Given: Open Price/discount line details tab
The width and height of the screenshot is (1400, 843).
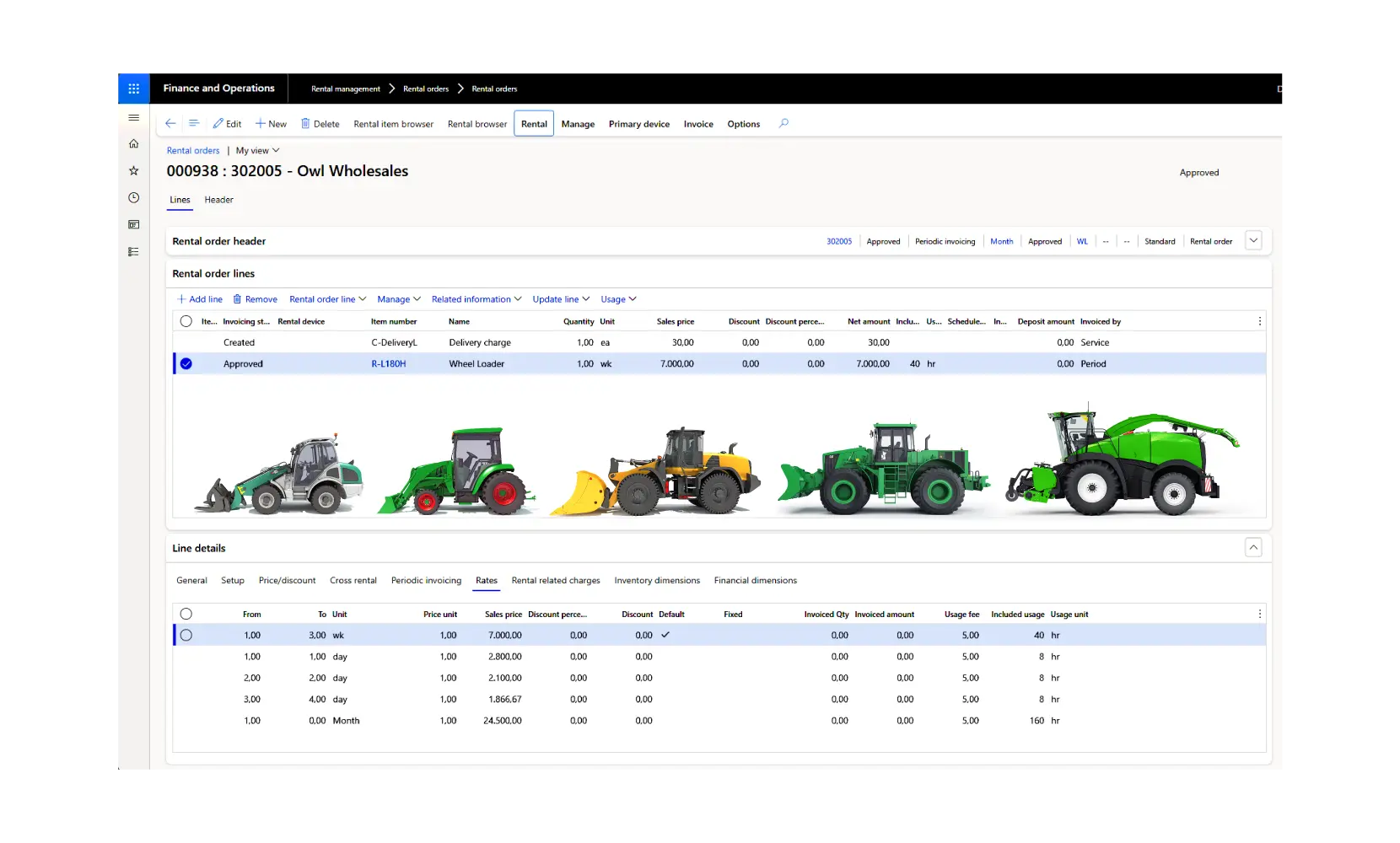Looking at the screenshot, I should 287,581.
